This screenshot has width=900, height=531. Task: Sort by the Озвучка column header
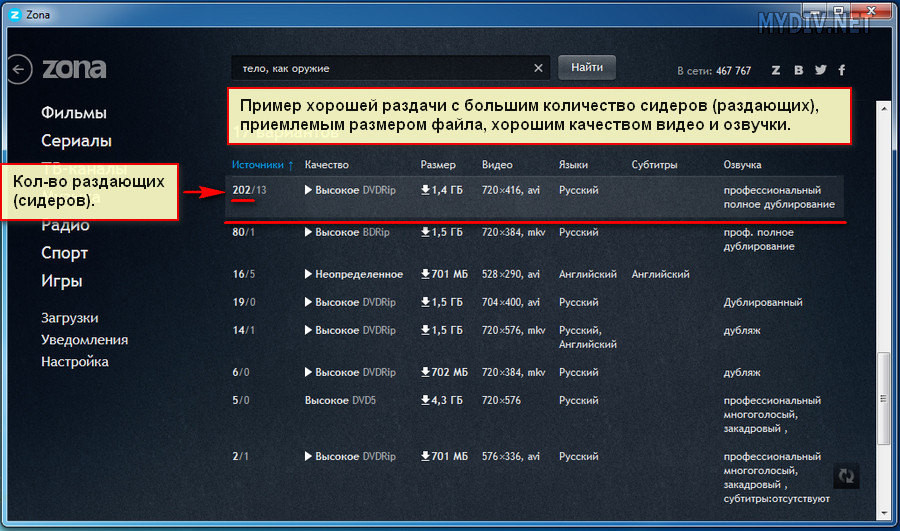742,165
